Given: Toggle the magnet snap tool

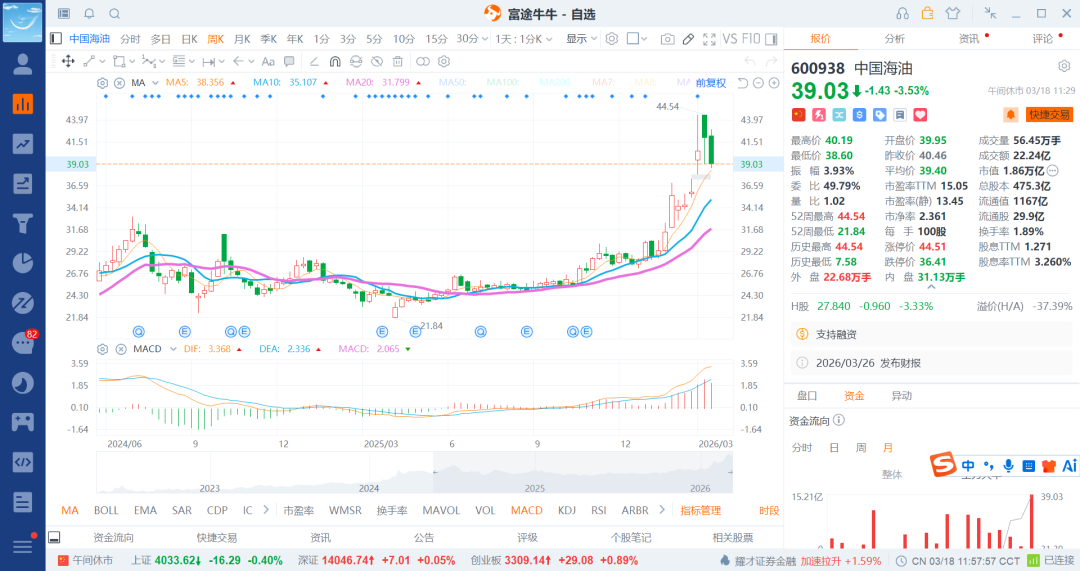Looking at the screenshot, I should (335, 61).
